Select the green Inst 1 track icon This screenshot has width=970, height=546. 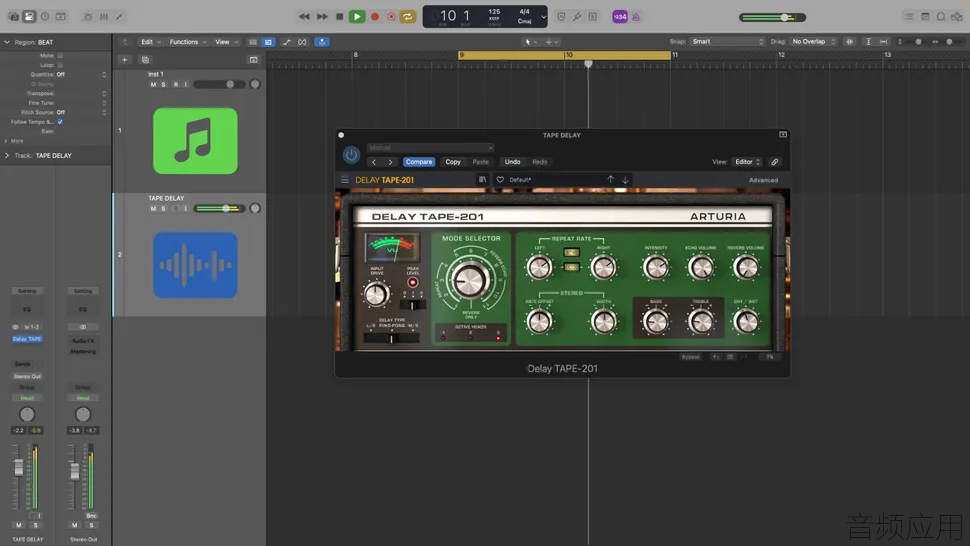coord(195,141)
